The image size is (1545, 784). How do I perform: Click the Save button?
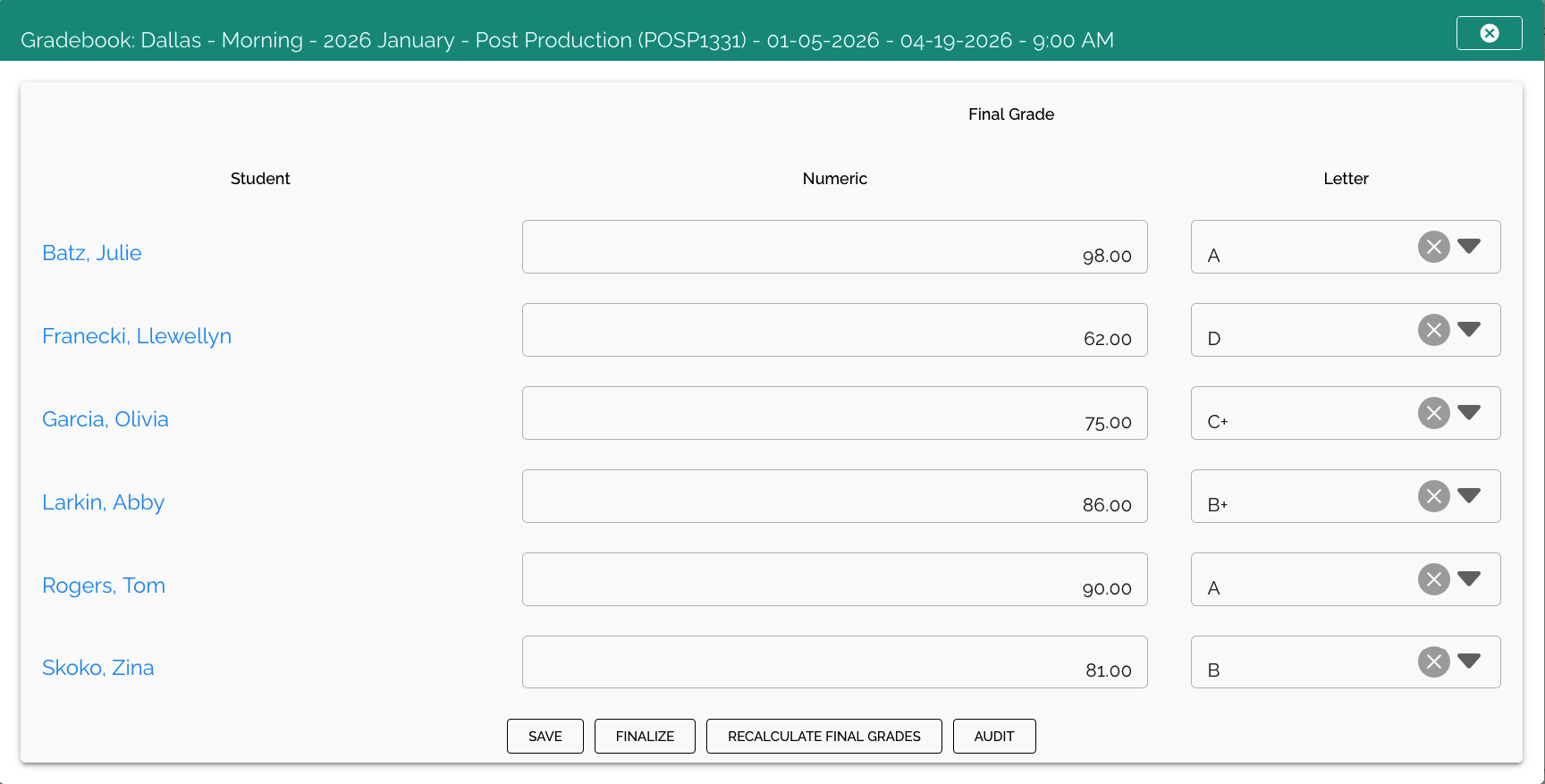point(545,737)
